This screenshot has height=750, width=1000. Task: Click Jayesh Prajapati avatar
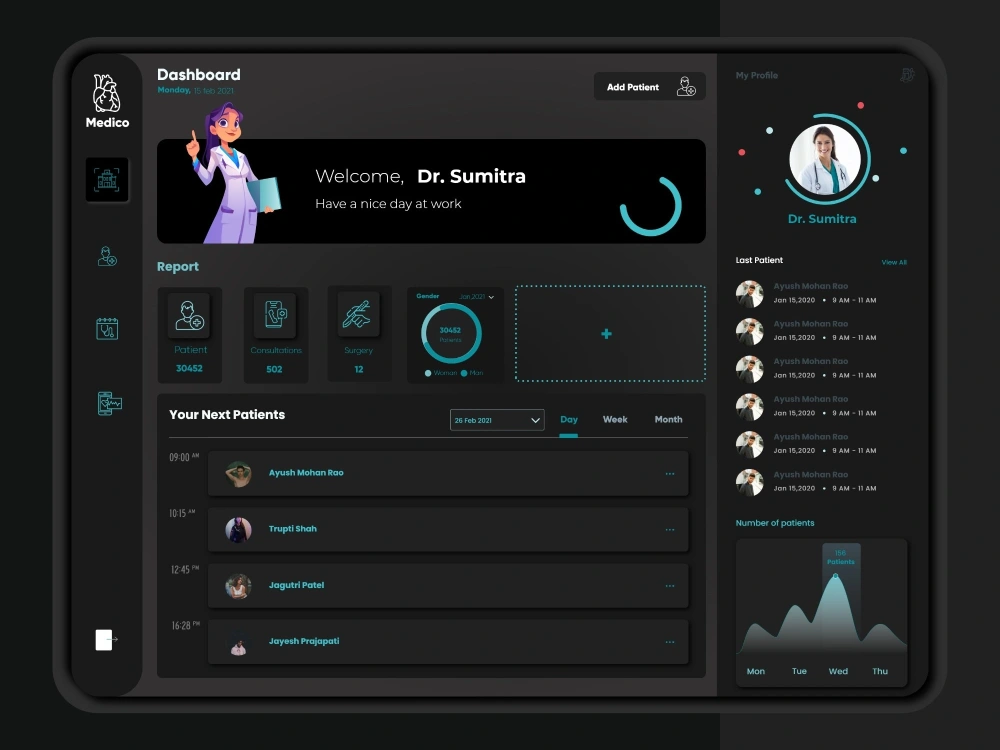[239, 642]
